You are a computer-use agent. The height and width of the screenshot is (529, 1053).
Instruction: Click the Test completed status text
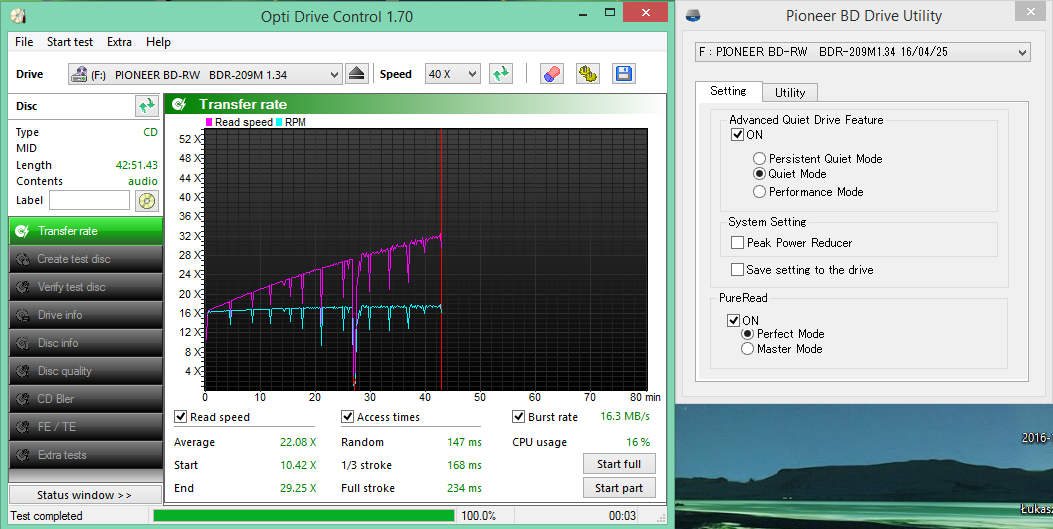click(46, 516)
